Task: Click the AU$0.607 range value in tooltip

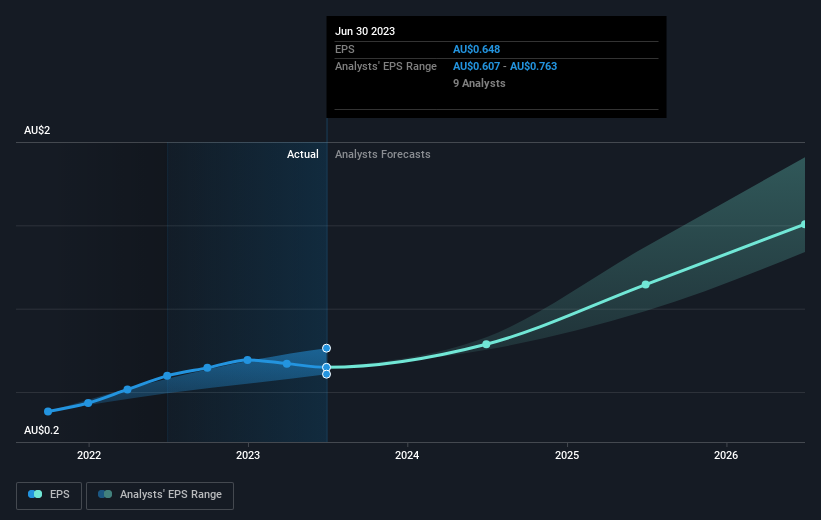Action: (476, 67)
